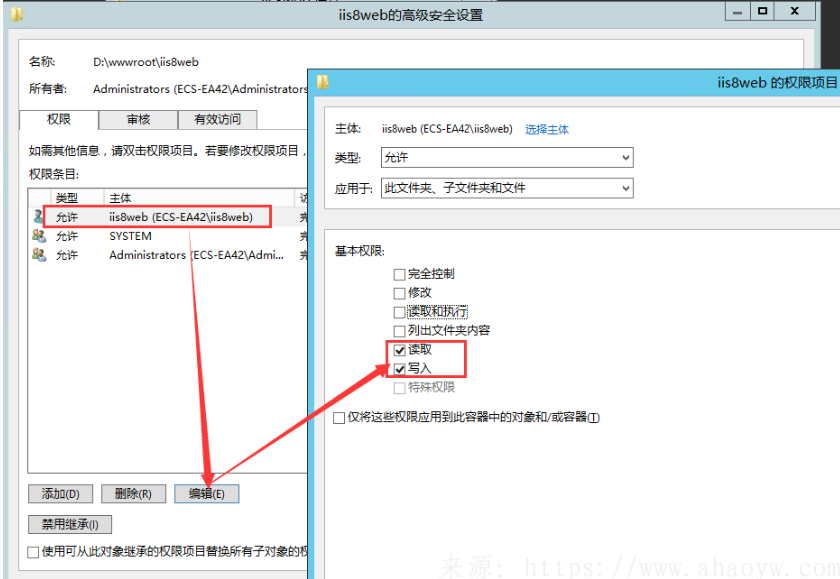The width and height of the screenshot is (840, 579).
Task: Enable the 完全控制 checkbox
Action: [400, 274]
